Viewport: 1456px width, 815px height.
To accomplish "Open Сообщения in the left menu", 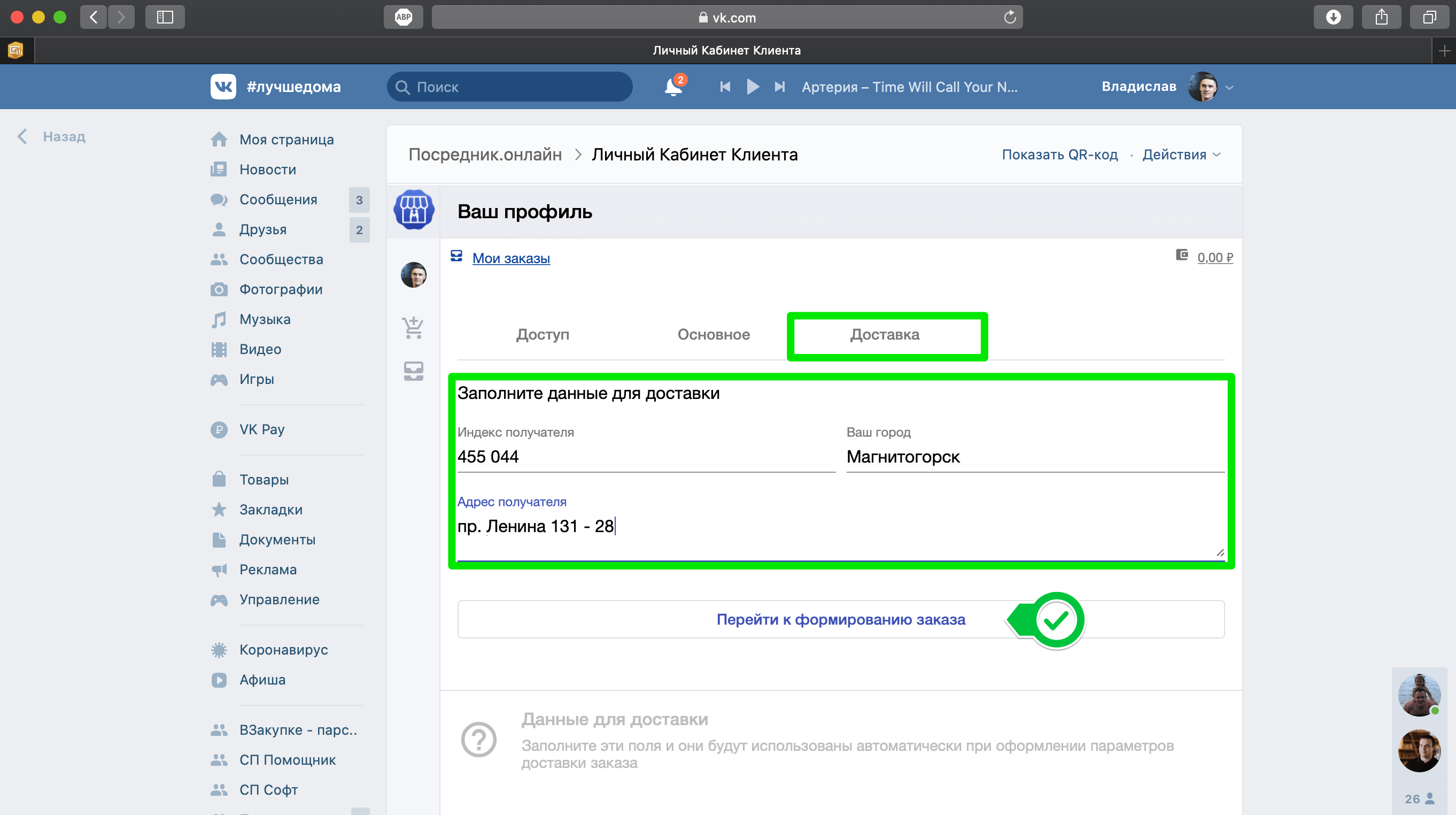I will tap(278, 199).
